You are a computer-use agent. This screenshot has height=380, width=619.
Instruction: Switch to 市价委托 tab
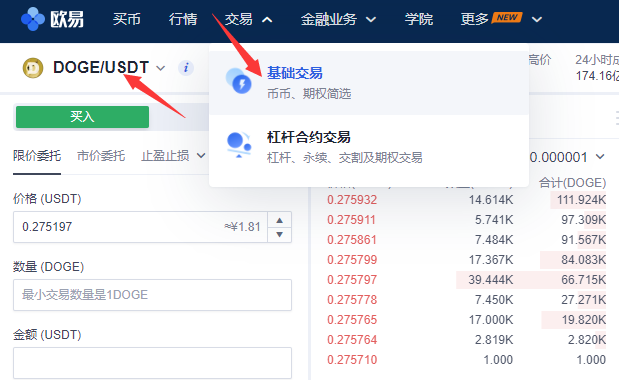[x=101, y=156]
